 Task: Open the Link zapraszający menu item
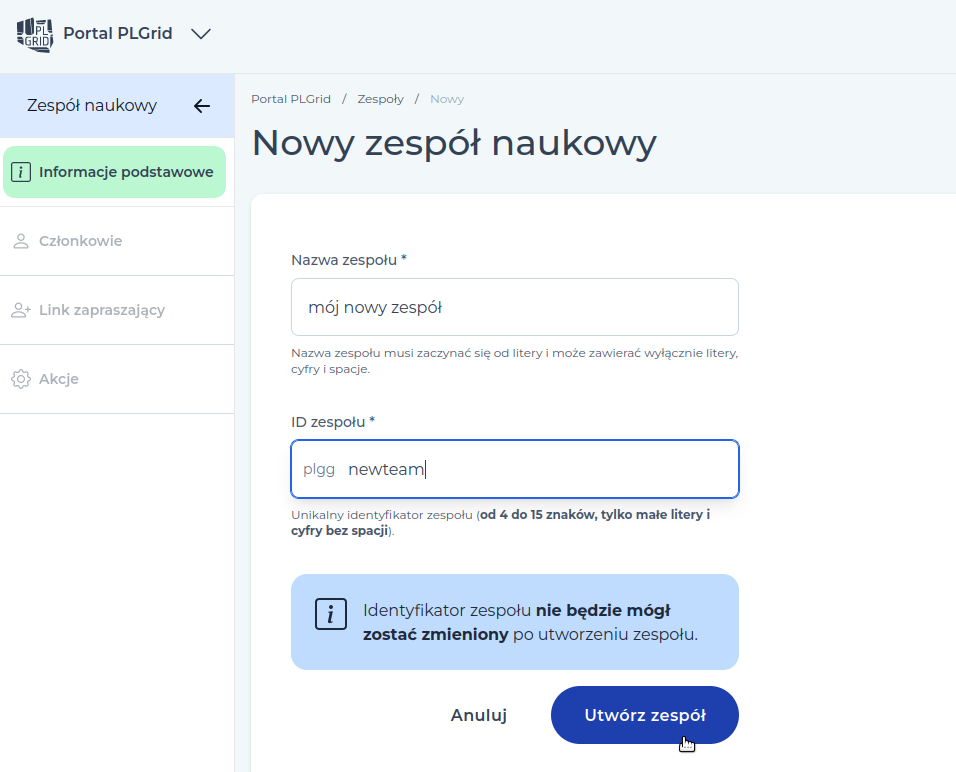(117, 310)
